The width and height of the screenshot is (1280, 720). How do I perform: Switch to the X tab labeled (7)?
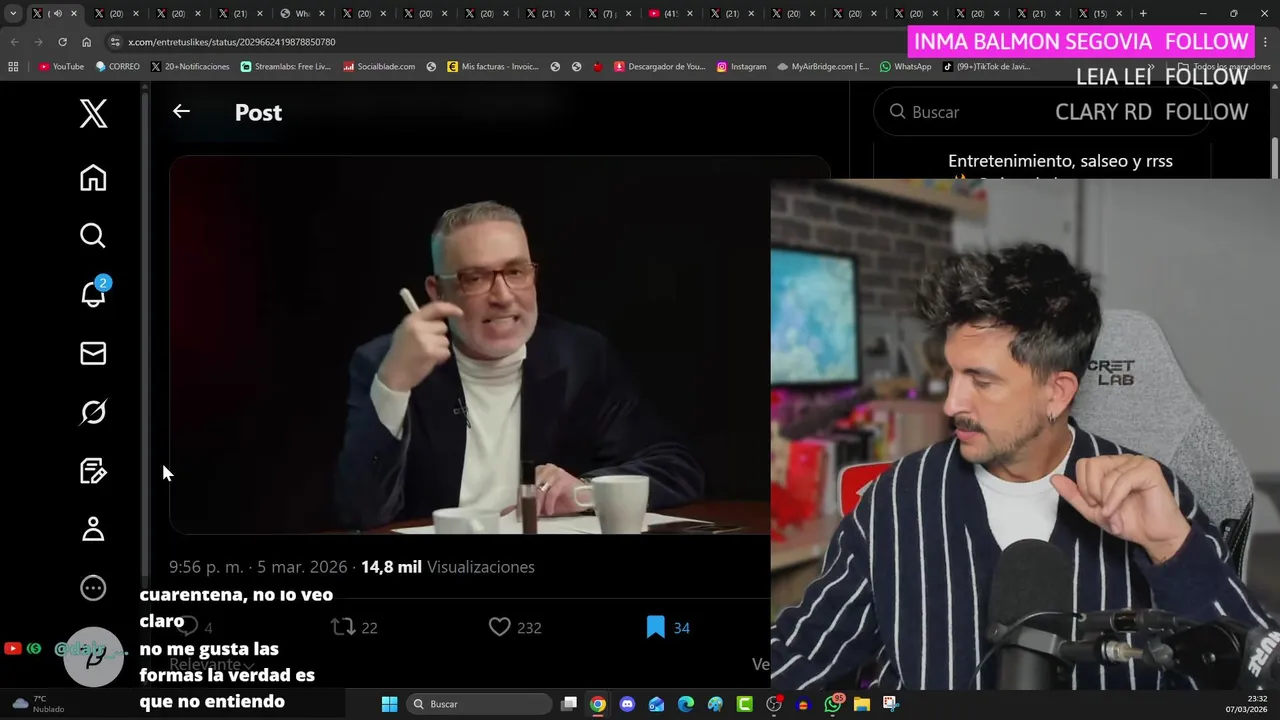[x=609, y=13]
